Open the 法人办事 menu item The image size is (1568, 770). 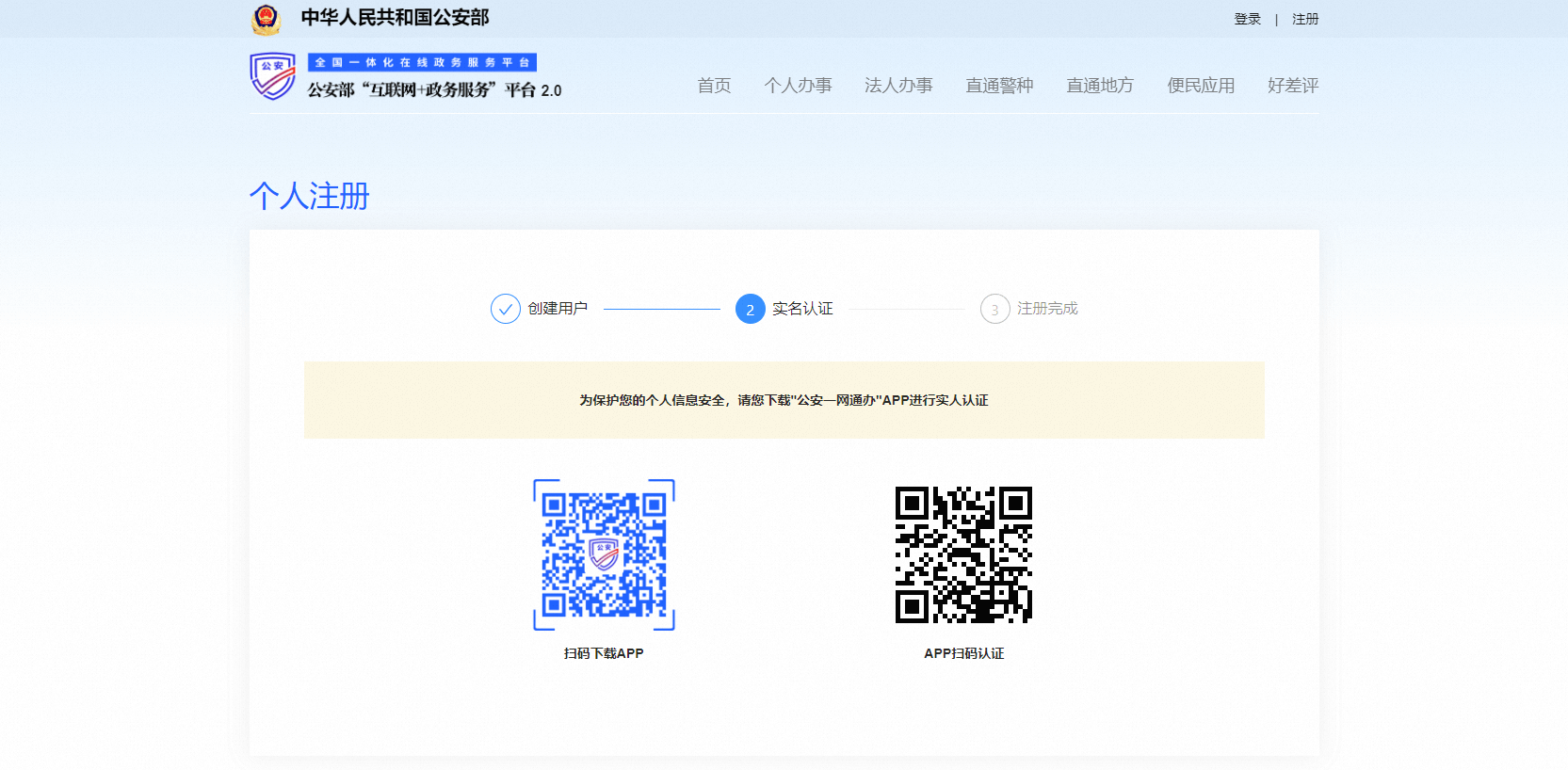click(898, 86)
